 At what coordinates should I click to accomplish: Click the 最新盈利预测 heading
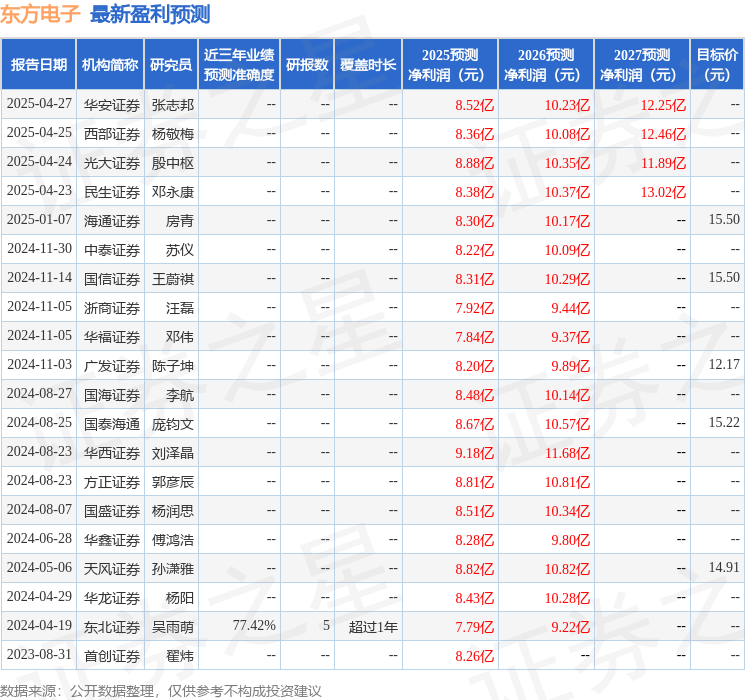pos(150,14)
